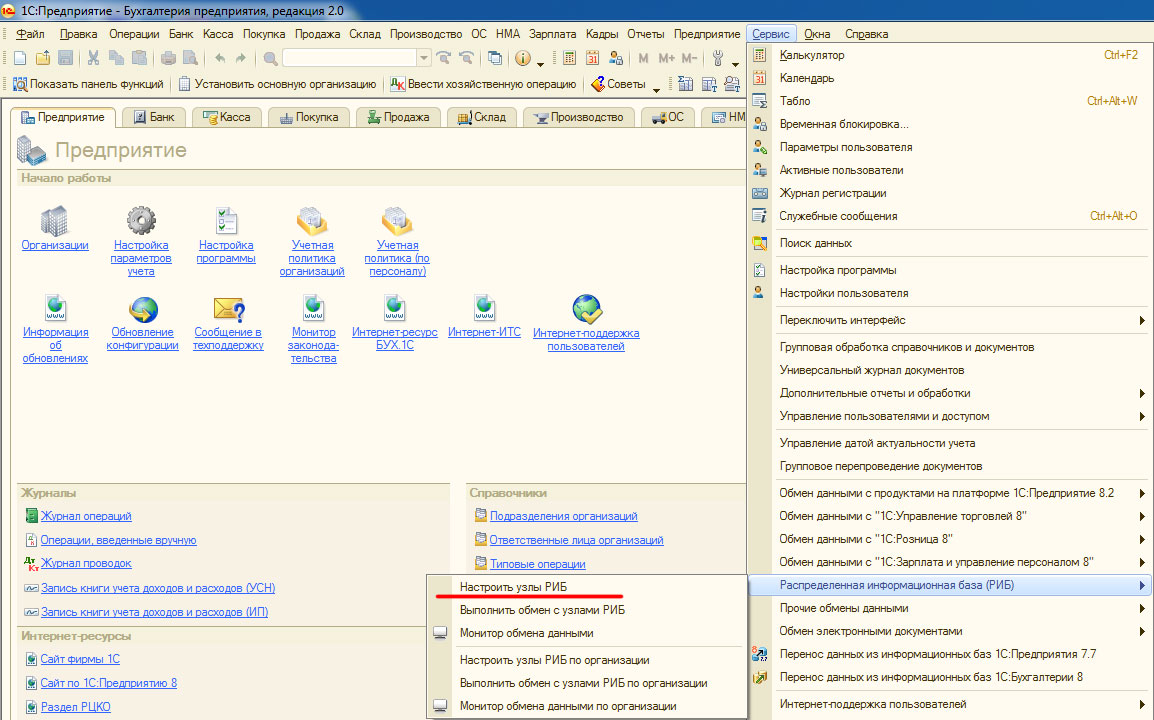Click the Обновление конфигурации globe icon
The height and width of the screenshot is (720, 1154).
(142, 309)
